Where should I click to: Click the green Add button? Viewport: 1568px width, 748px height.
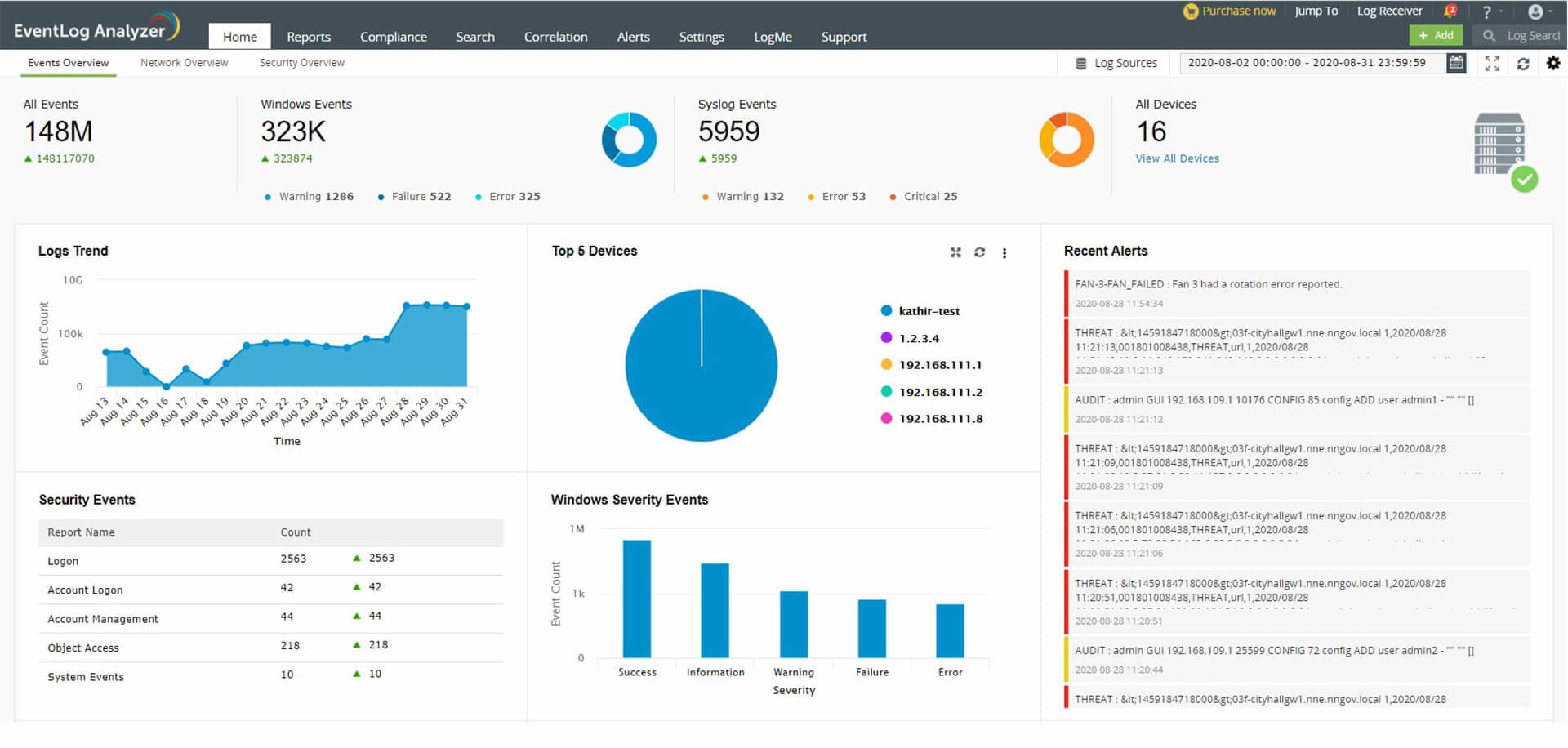coord(1437,35)
